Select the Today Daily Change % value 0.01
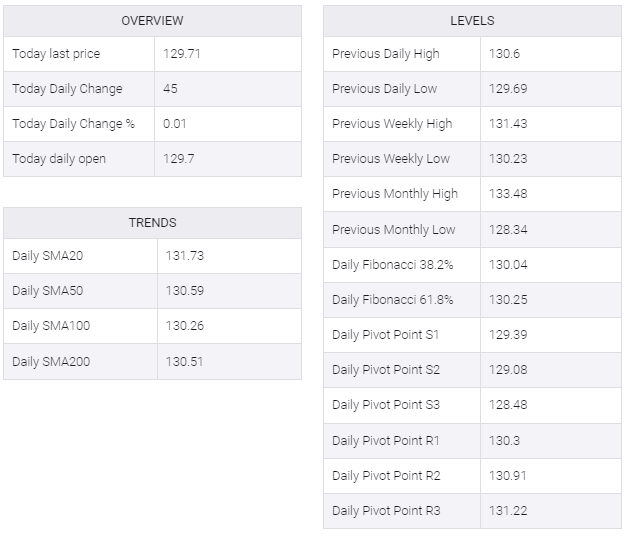635x538 pixels. click(175, 124)
